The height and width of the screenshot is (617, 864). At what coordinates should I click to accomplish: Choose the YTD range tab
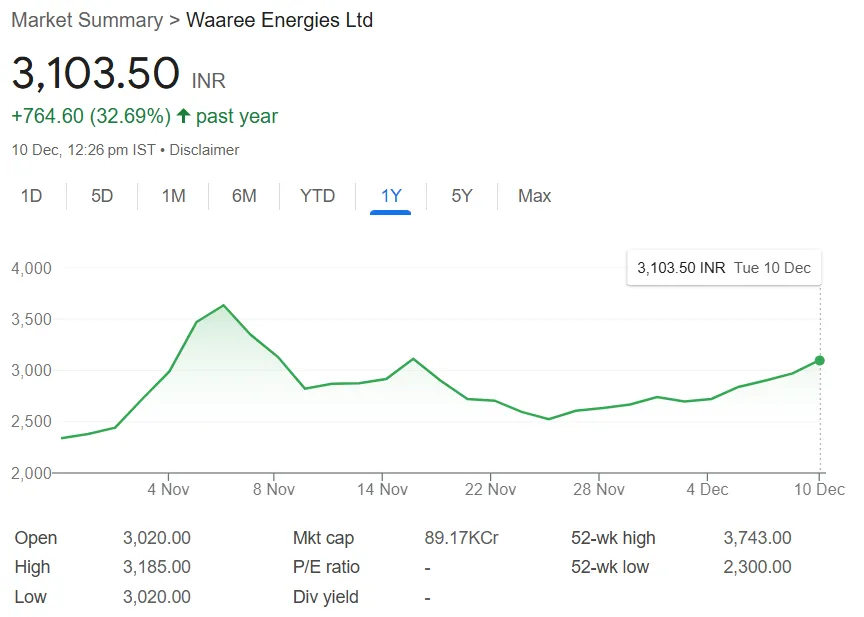pos(317,196)
